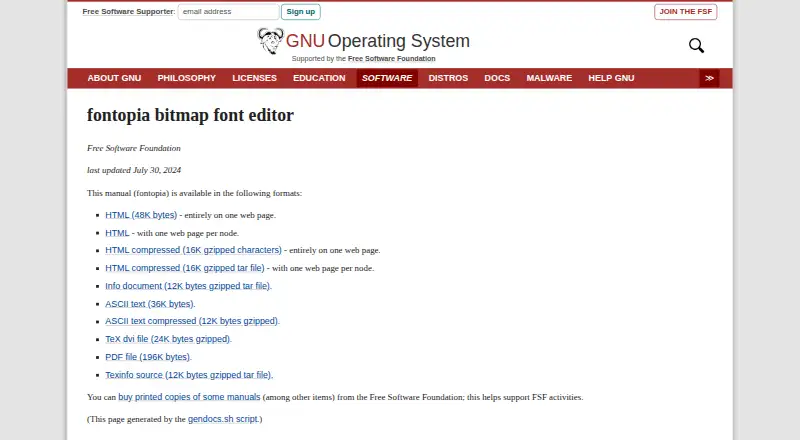
Task: Go to the MALWARE section
Action: 549,78
